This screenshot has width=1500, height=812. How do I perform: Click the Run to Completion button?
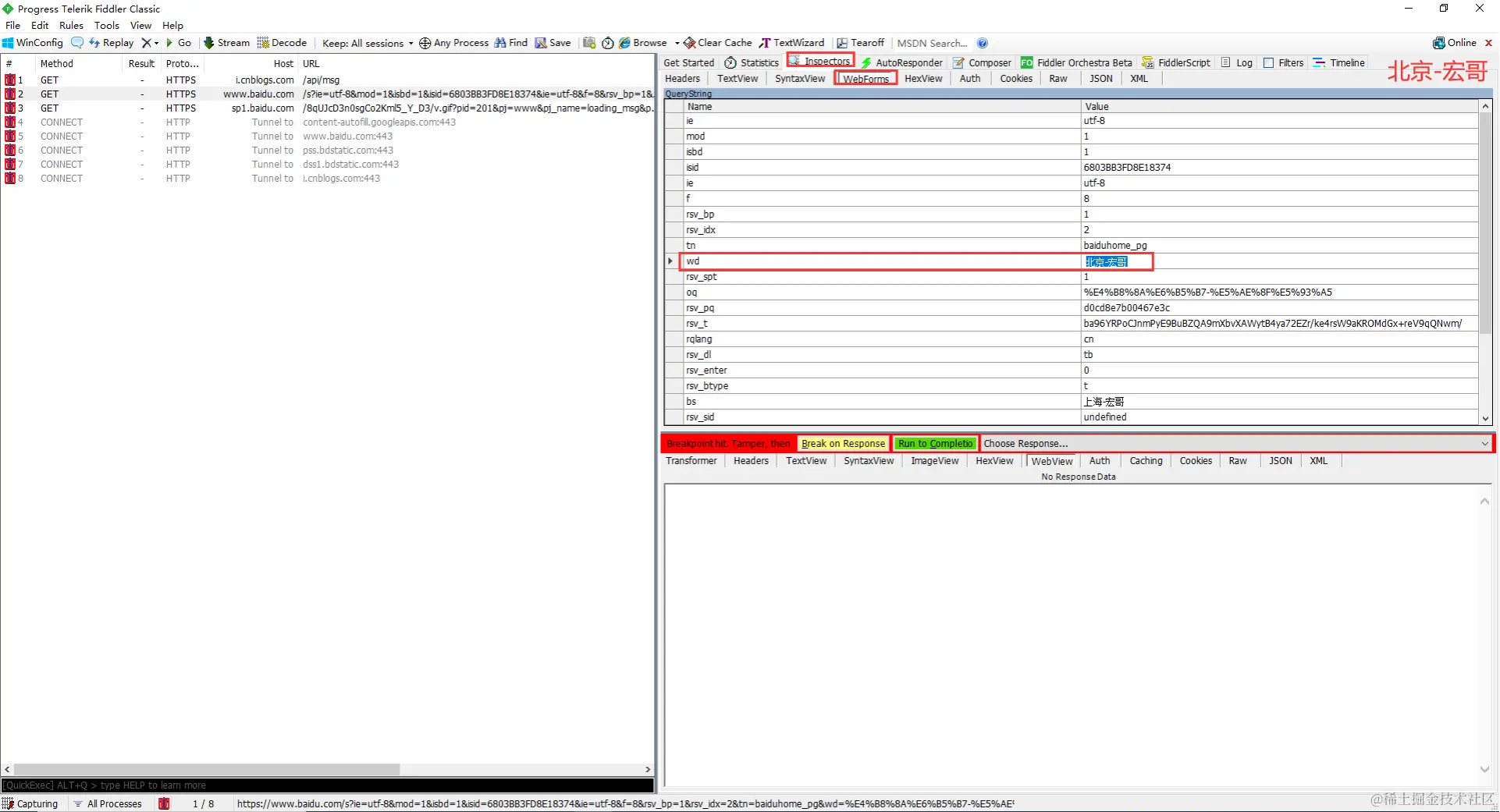pyautogui.click(x=935, y=443)
